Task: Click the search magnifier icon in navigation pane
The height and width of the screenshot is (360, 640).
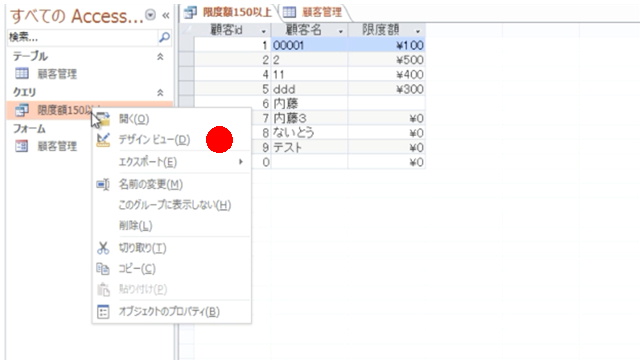Action: pos(164,37)
